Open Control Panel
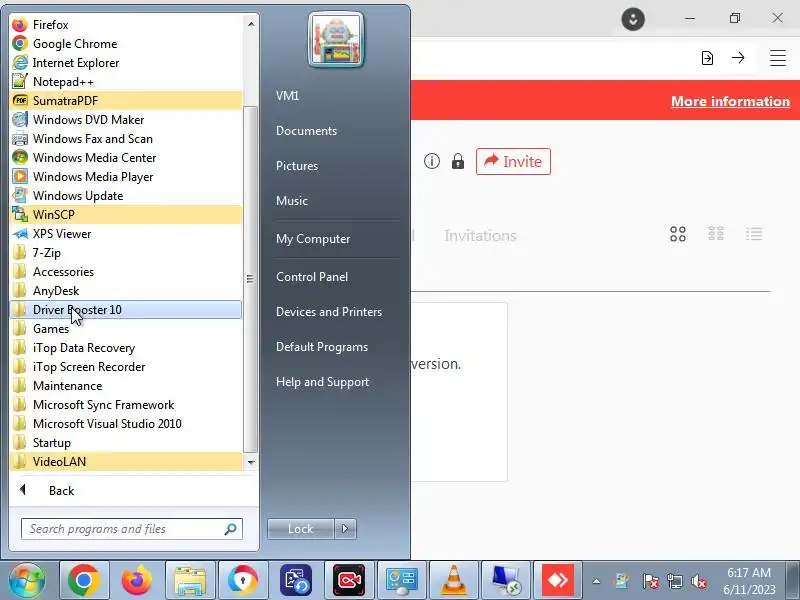800x600 pixels. (312, 277)
